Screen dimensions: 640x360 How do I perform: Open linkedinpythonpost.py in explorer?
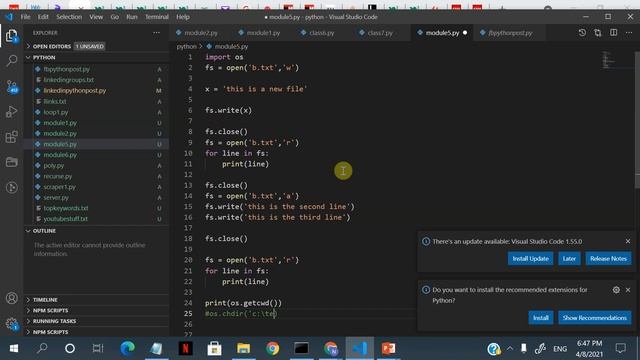pyautogui.click(x=96, y=91)
